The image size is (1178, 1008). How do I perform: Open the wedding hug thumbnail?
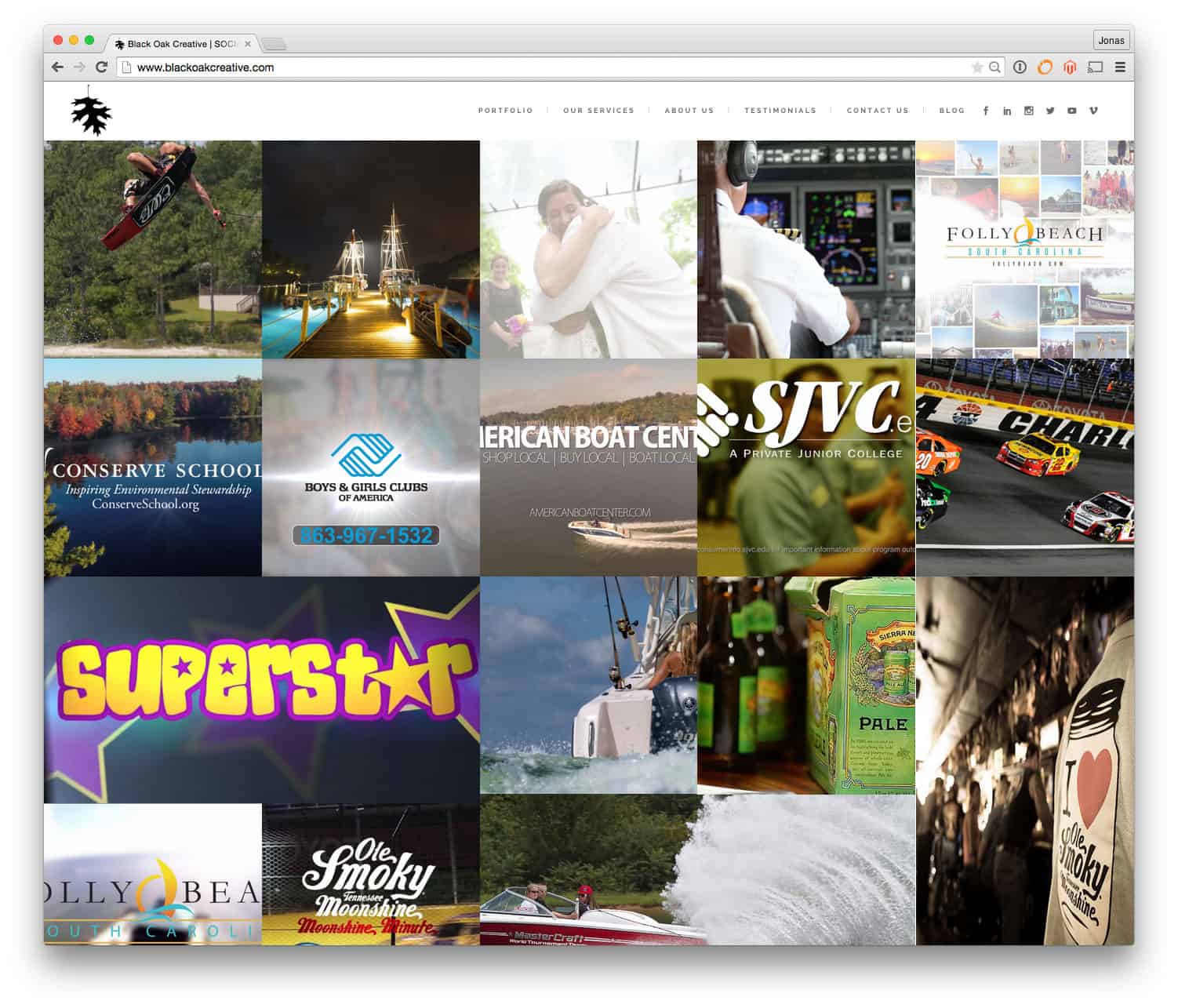[x=588, y=249]
